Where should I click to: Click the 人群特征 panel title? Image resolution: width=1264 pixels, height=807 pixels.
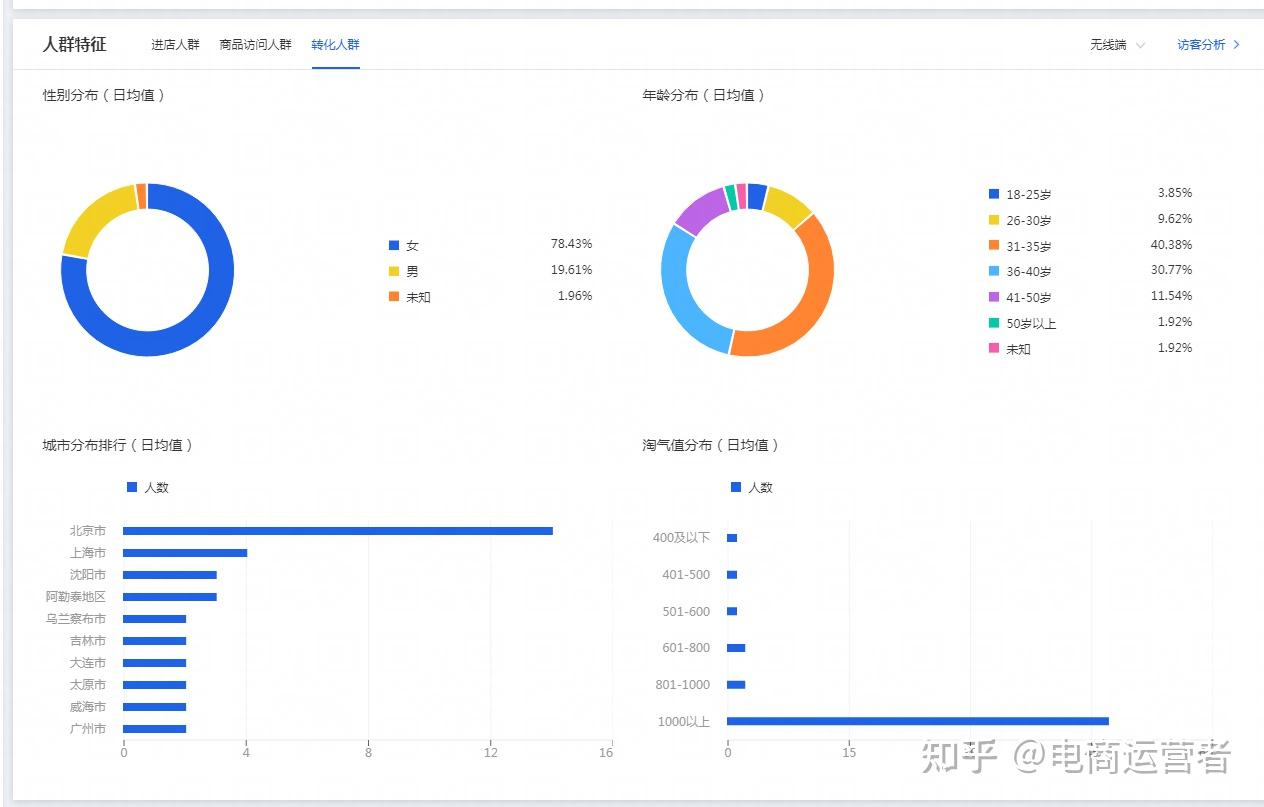click(74, 45)
